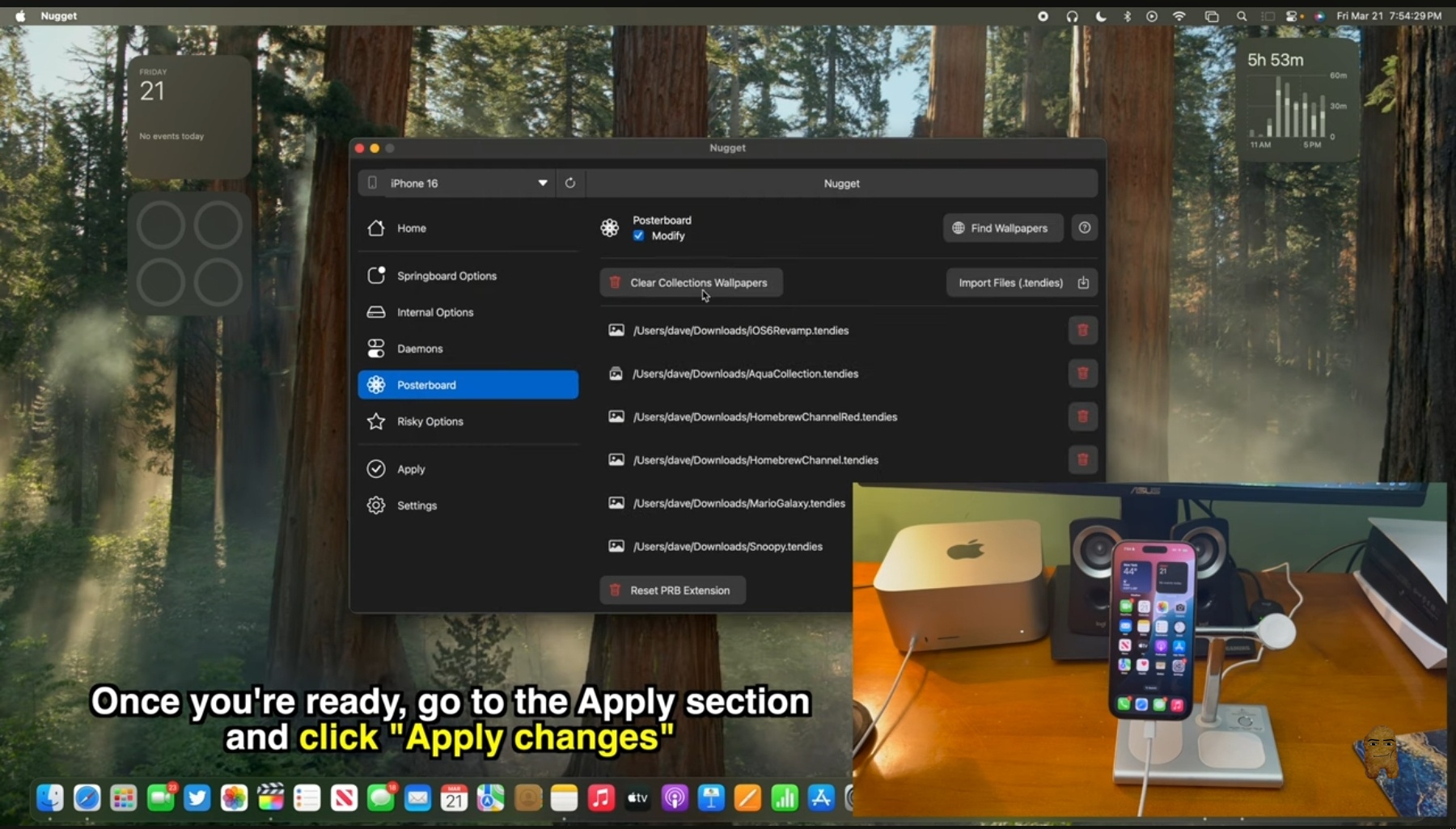Select the iOS6Revamp.tendies file path

[x=741, y=330]
